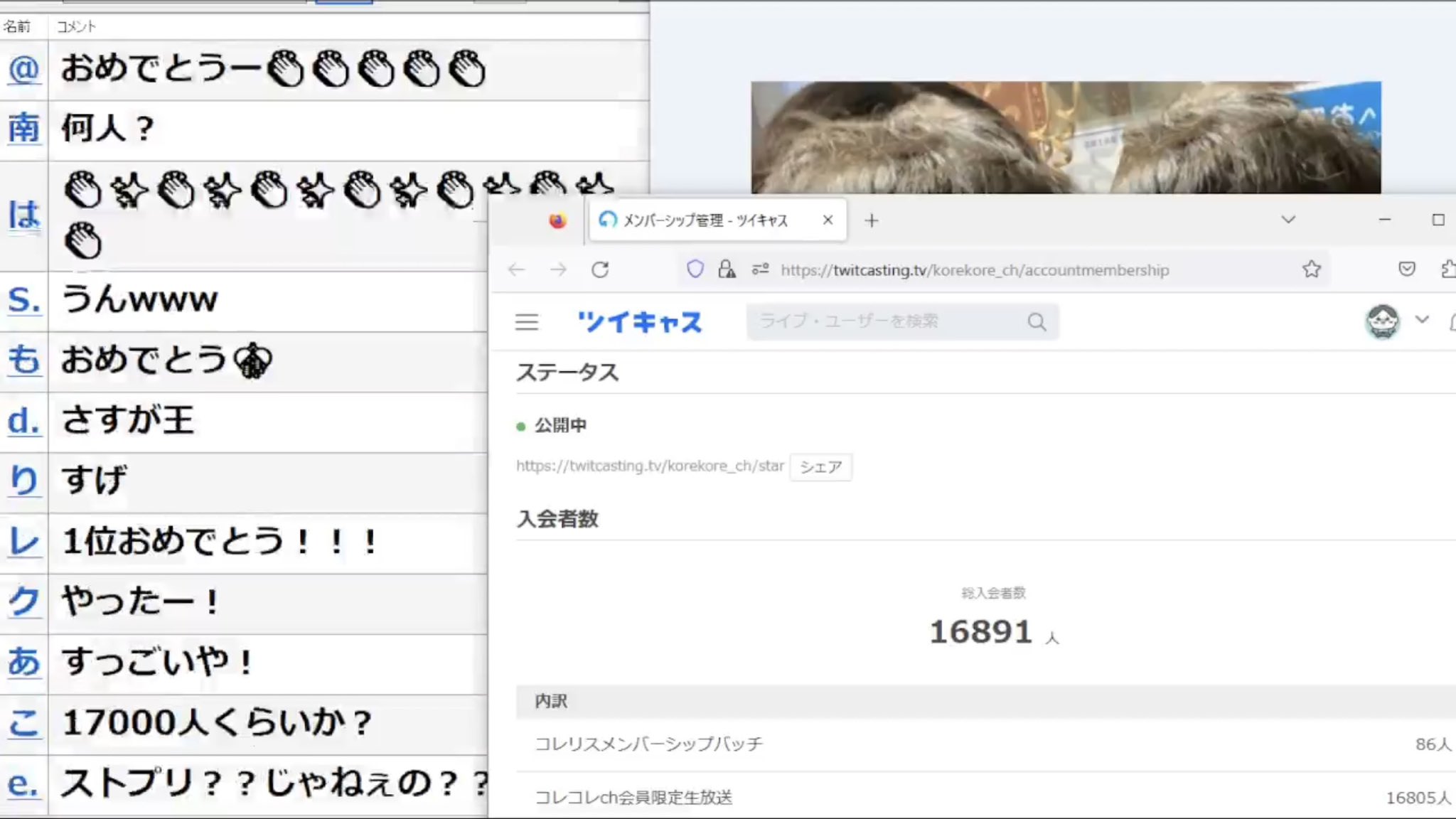The image size is (1456, 819).
Task: Open the レ commenter name link
Action: (x=23, y=541)
